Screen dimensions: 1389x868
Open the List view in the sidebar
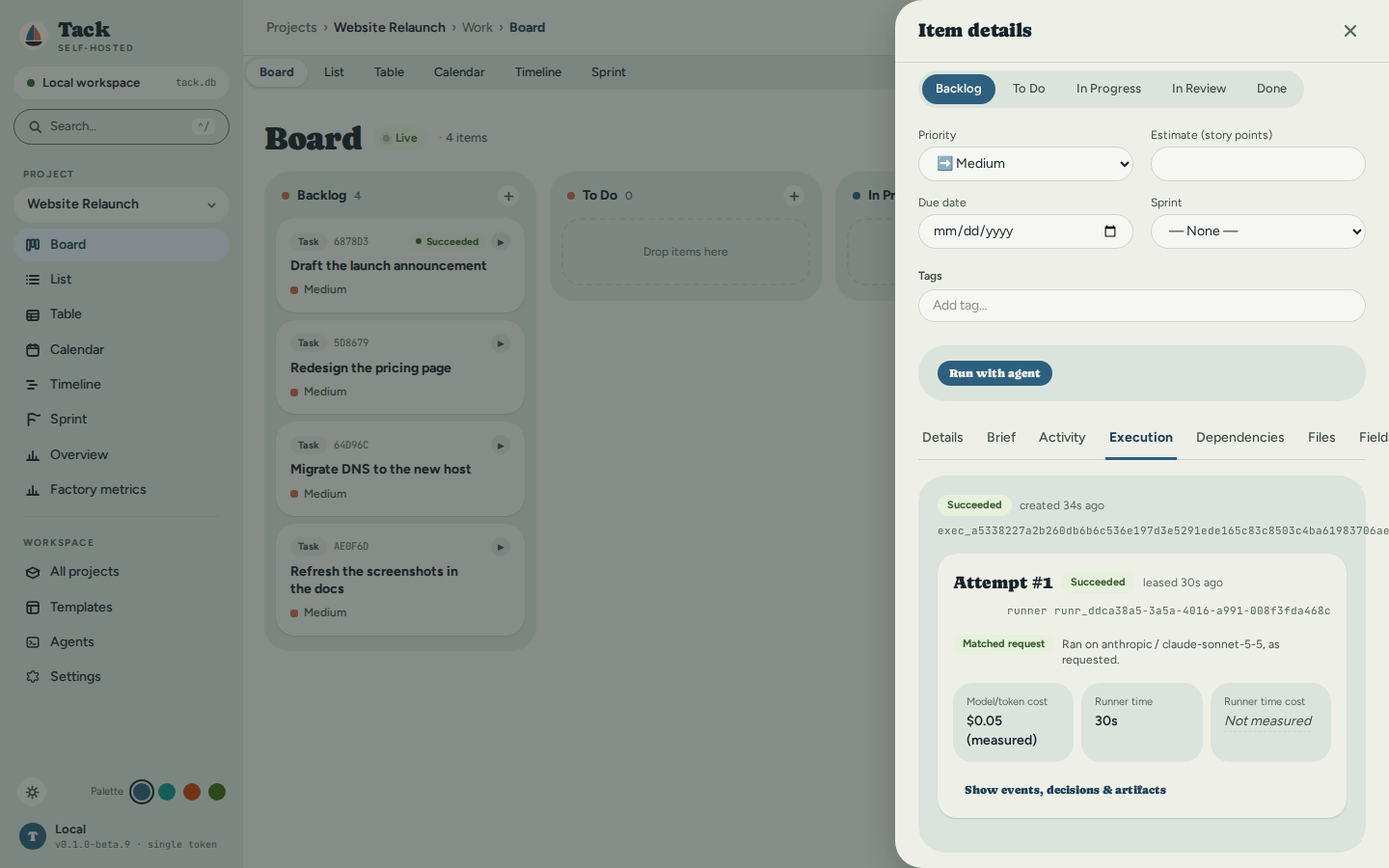(x=122, y=280)
